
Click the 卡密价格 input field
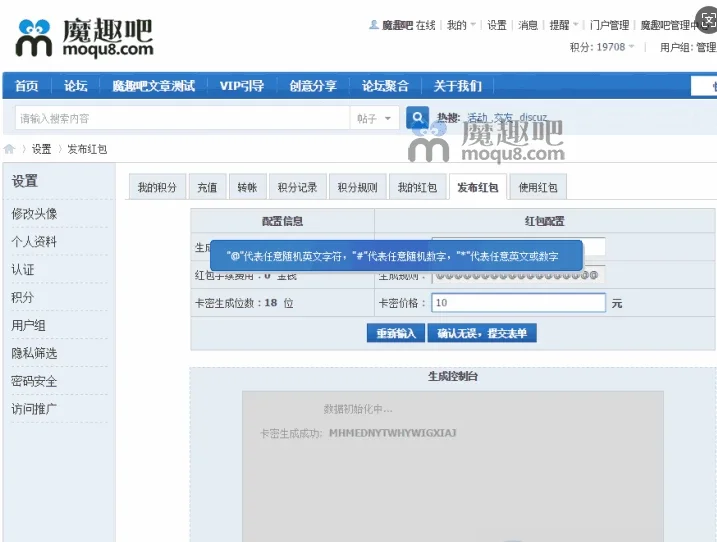[519, 303]
